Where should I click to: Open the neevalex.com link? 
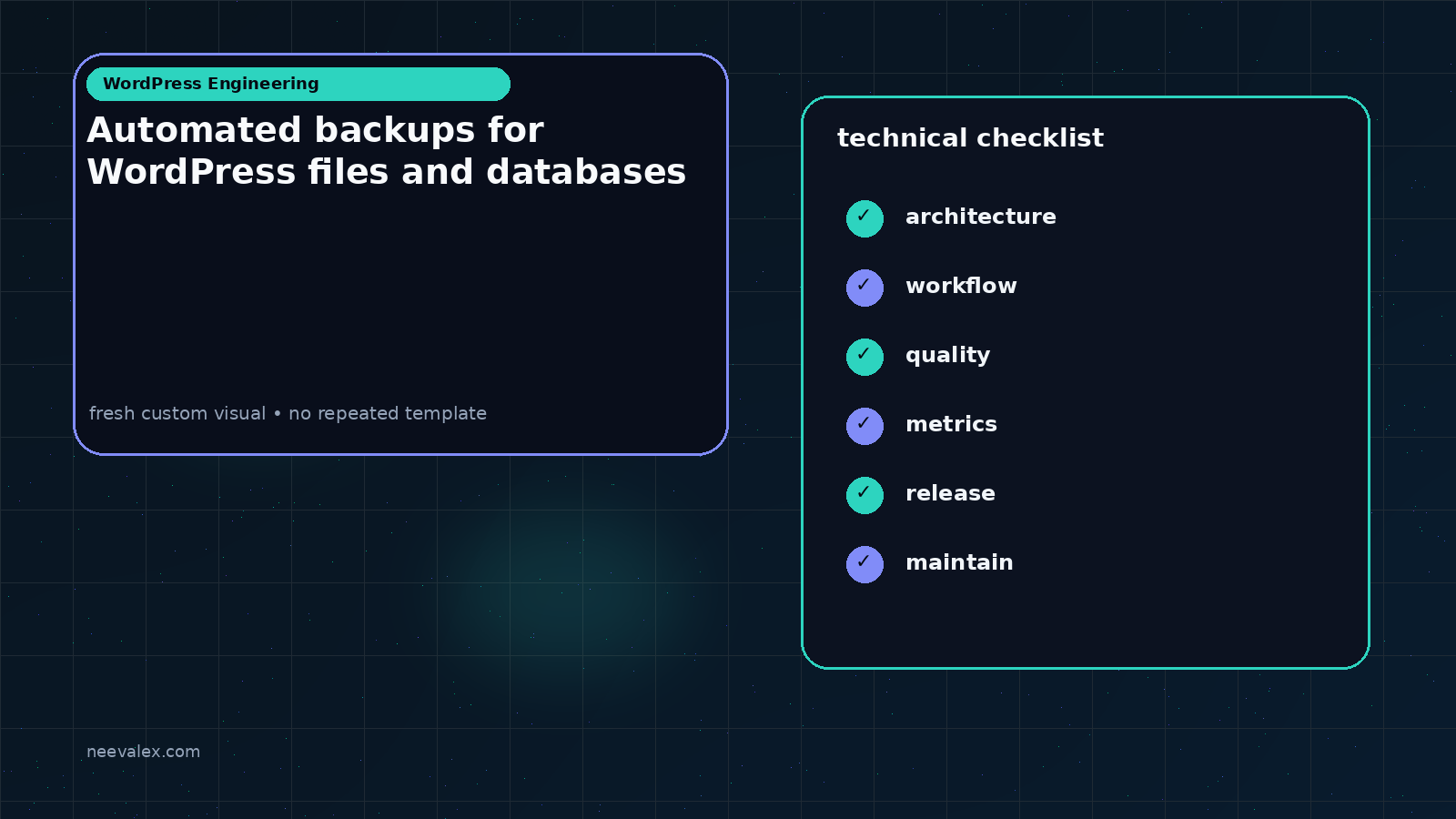(x=143, y=752)
